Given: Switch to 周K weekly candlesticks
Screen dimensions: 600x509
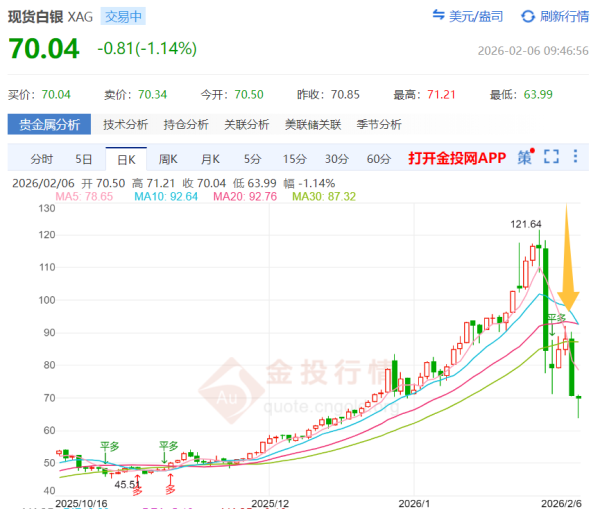Looking at the screenshot, I should point(167,159).
